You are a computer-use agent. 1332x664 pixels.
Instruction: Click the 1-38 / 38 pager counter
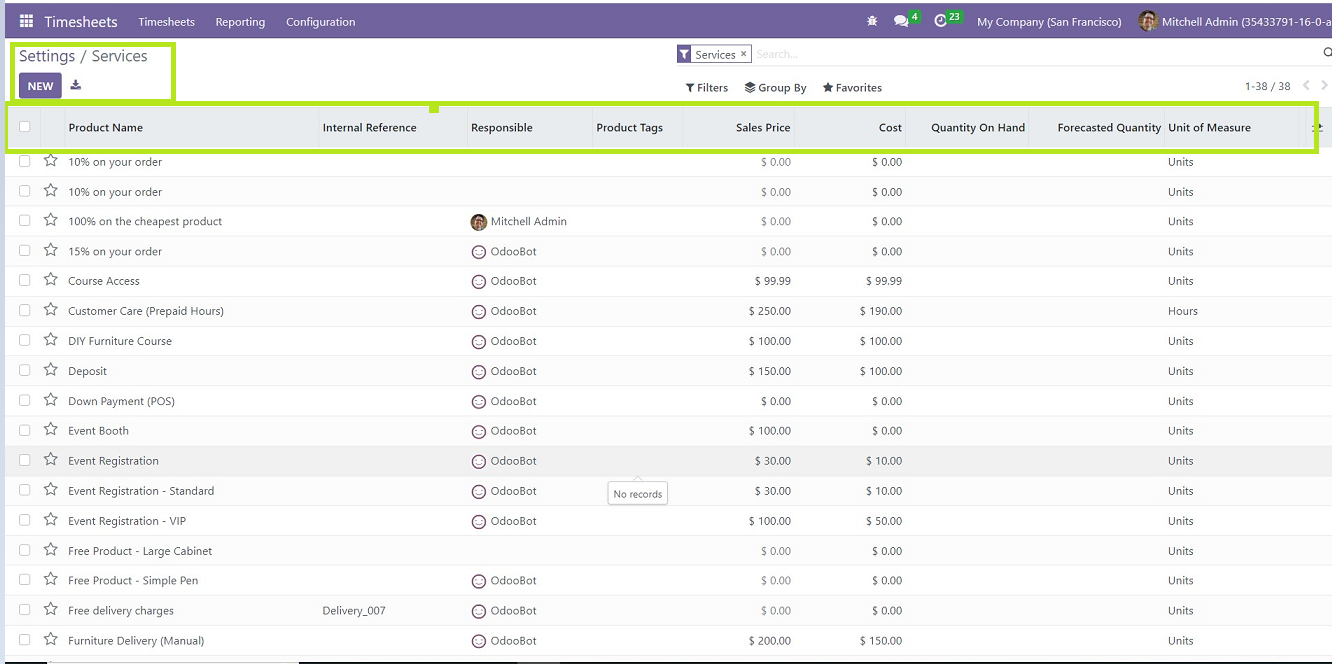pyautogui.click(x=1267, y=86)
